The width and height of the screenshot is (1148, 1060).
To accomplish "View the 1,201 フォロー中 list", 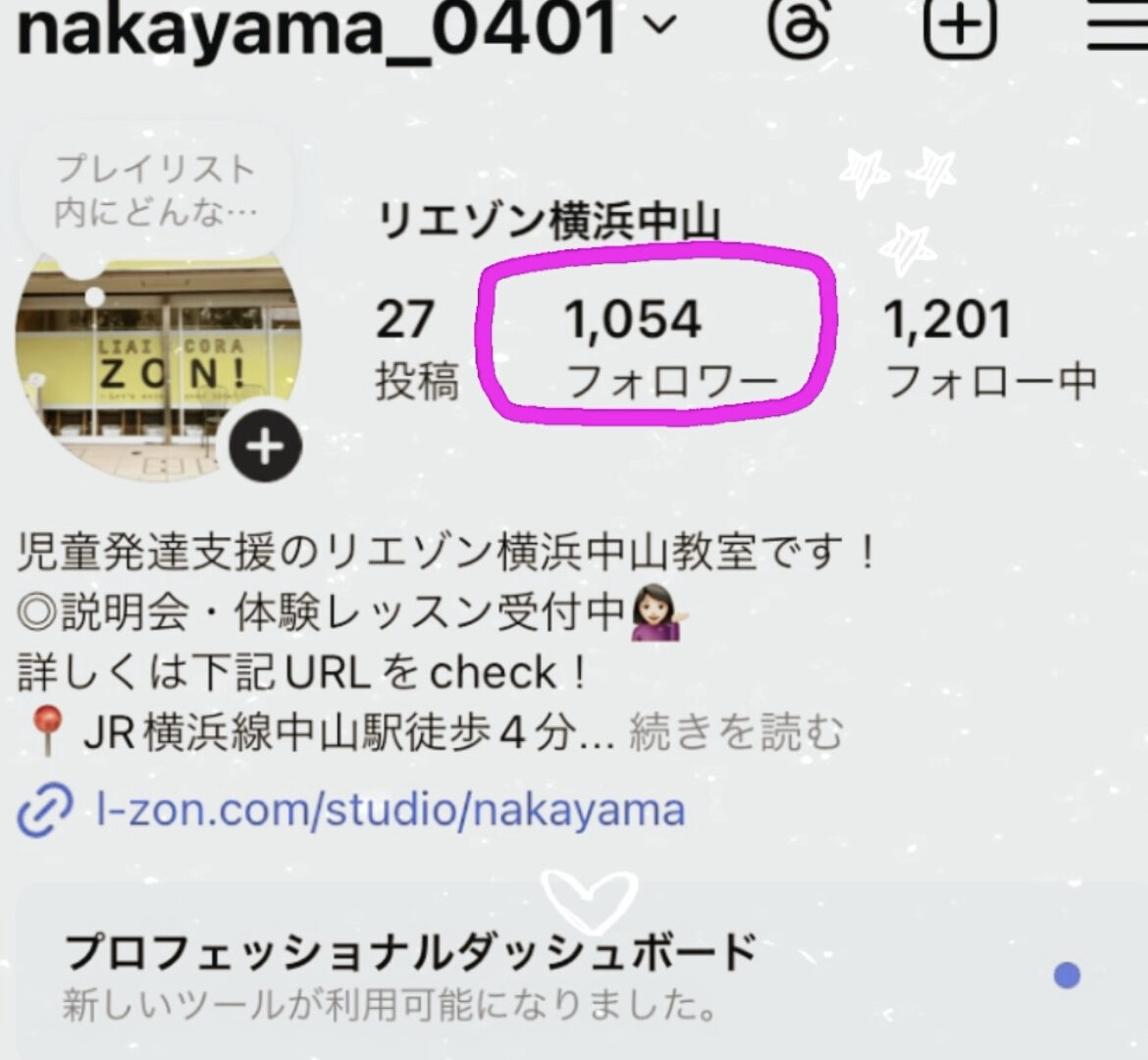I will click(991, 348).
